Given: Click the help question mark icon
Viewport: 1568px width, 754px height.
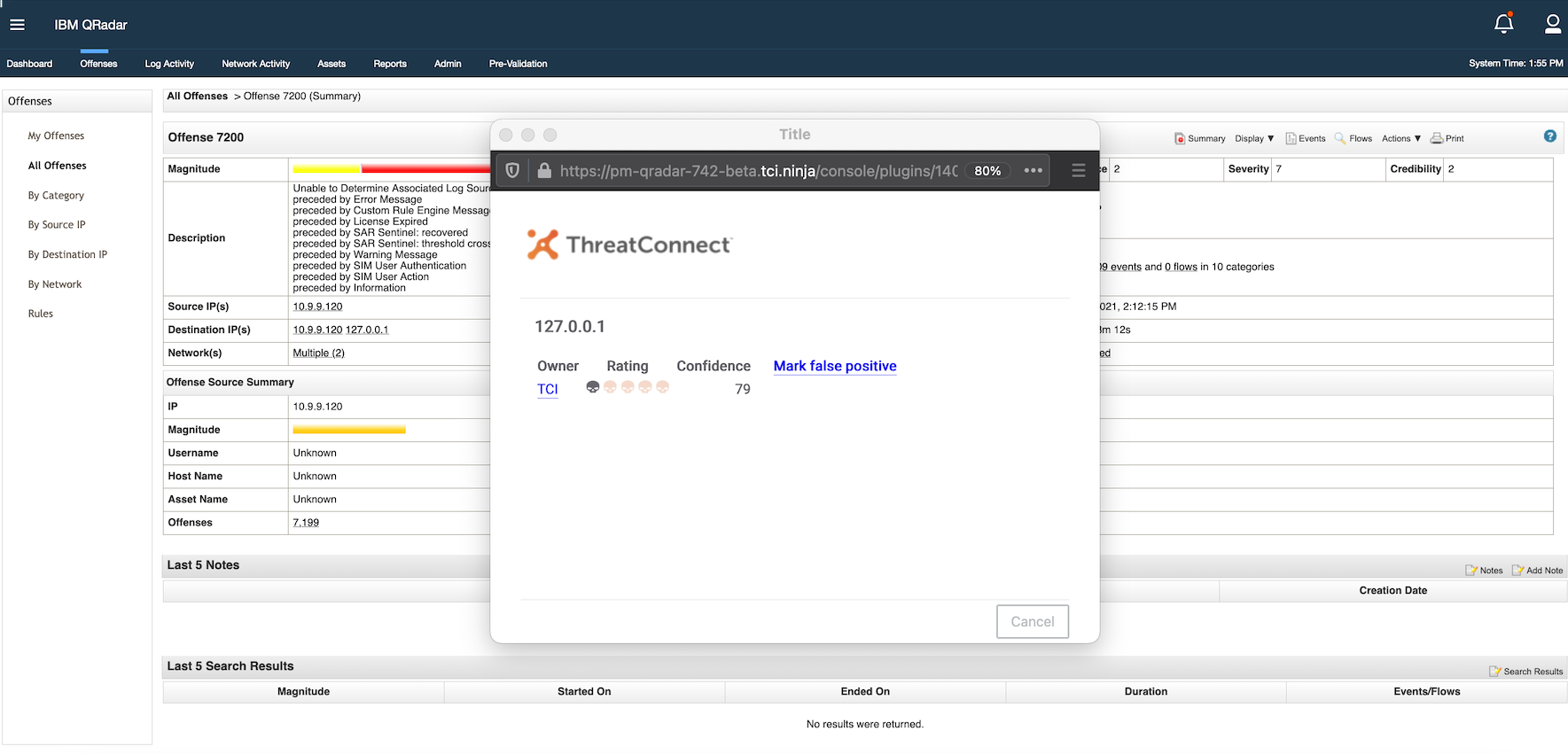Looking at the screenshot, I should [1549, 136].
